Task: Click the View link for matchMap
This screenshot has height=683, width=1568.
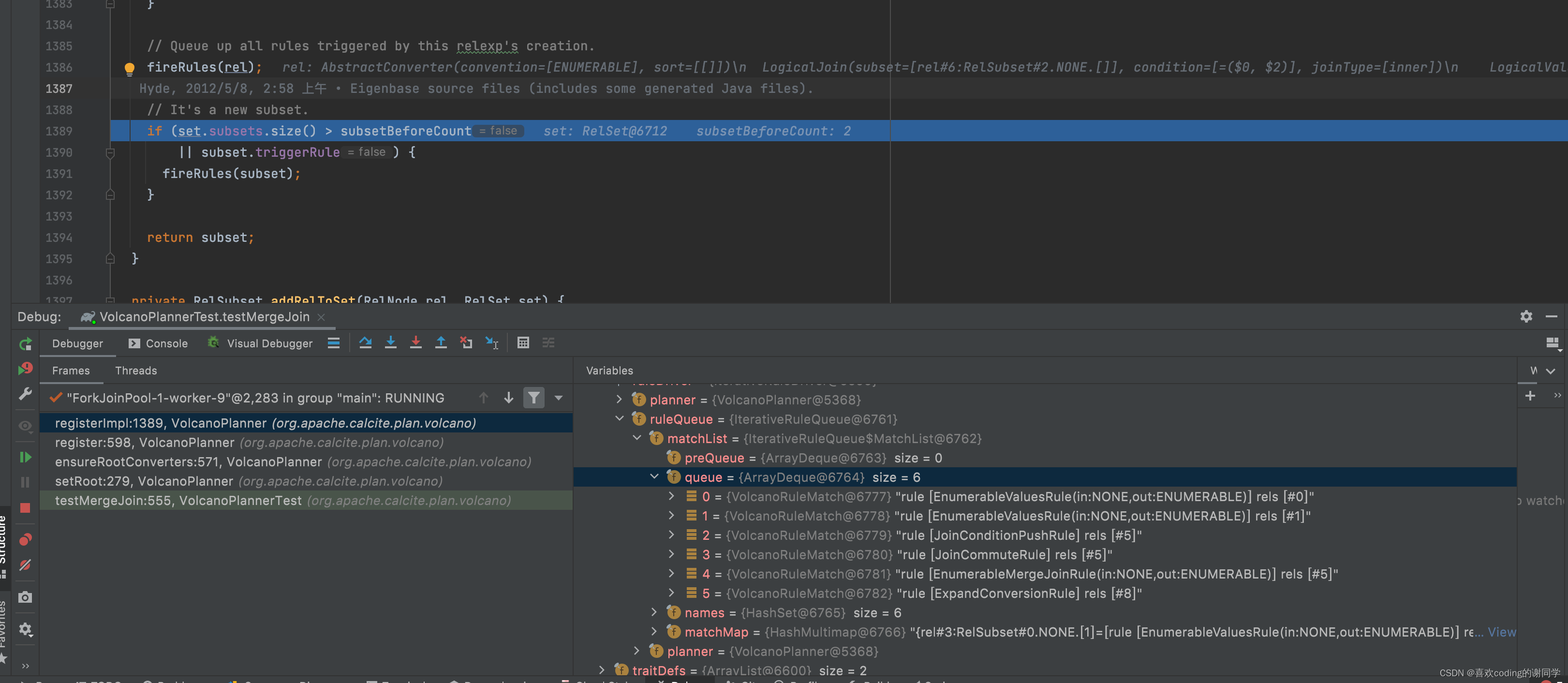Action: point(1501,632)
